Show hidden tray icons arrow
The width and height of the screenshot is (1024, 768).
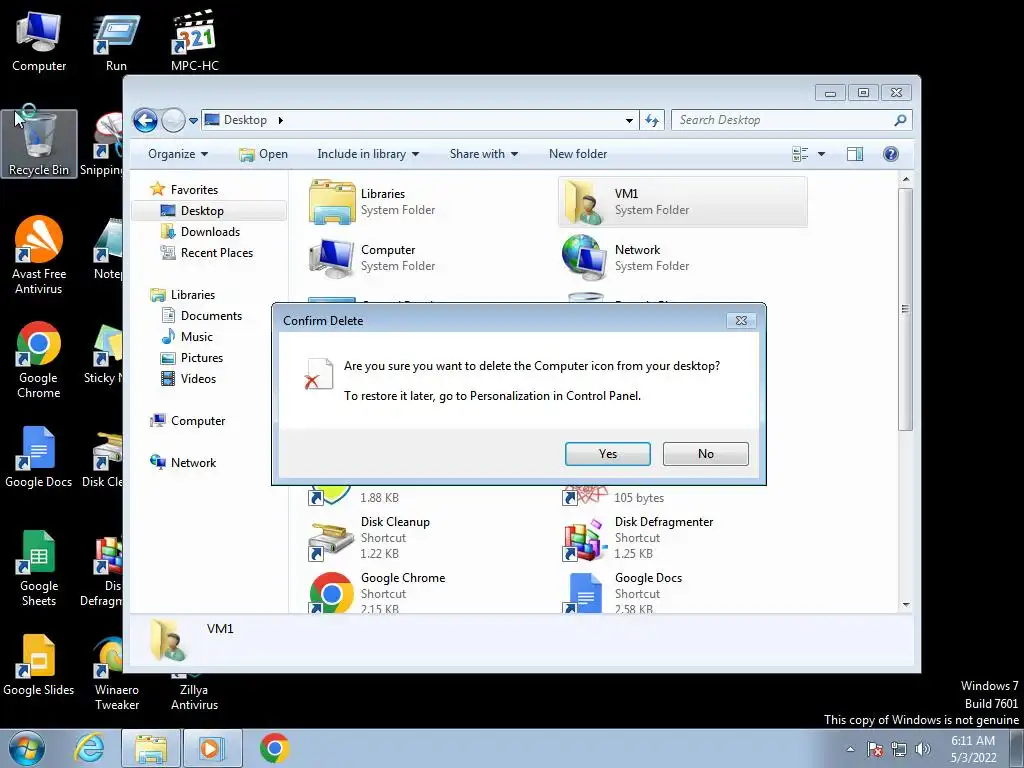(850, 749)
